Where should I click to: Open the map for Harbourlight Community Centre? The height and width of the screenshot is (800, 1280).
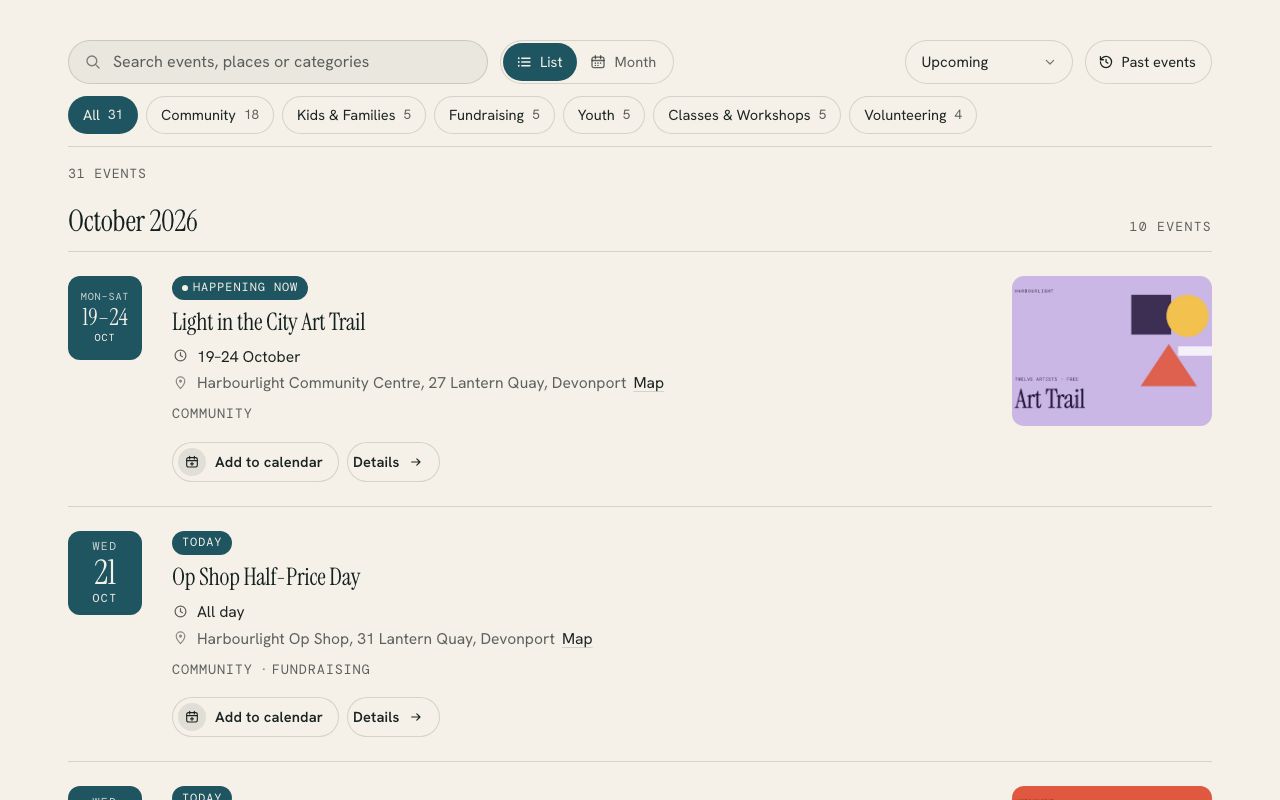tap(649, 383)
